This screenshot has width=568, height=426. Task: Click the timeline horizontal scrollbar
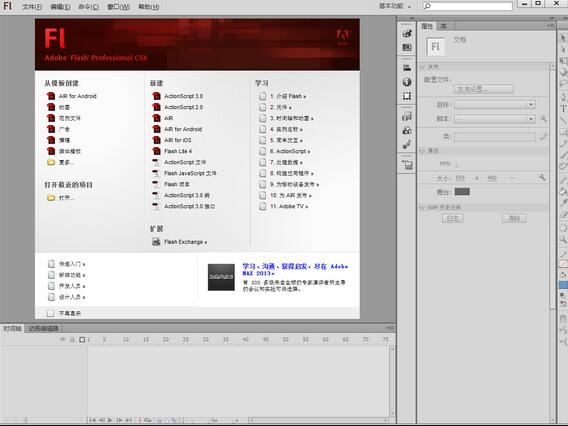pyautogui.click(x=319, y=420)
